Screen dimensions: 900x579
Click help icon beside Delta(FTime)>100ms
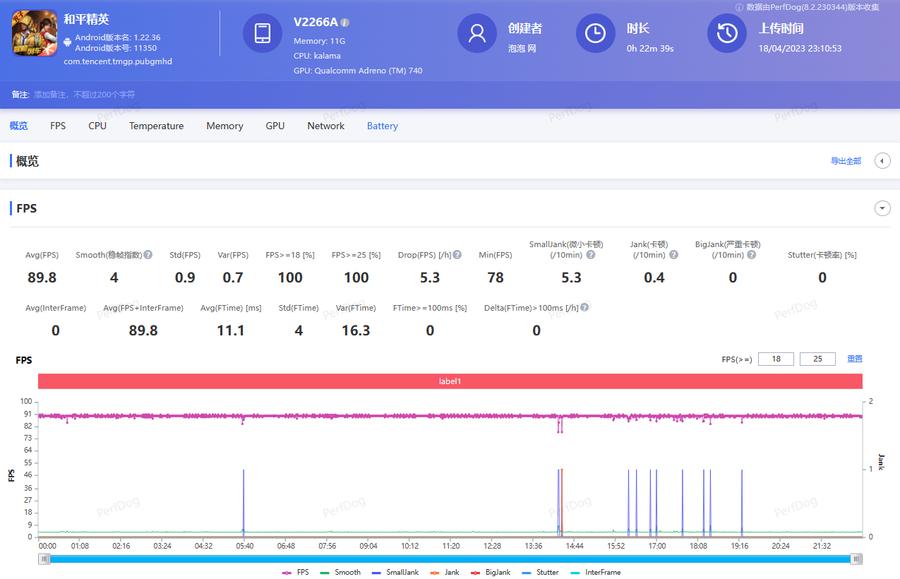(584, 308)
